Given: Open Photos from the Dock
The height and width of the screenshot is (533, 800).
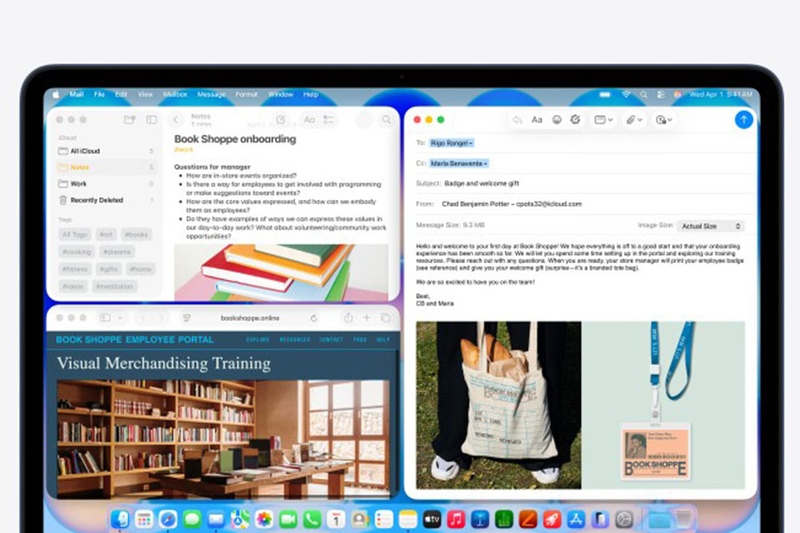Looking at the screenshot, I should click(264, 519).
